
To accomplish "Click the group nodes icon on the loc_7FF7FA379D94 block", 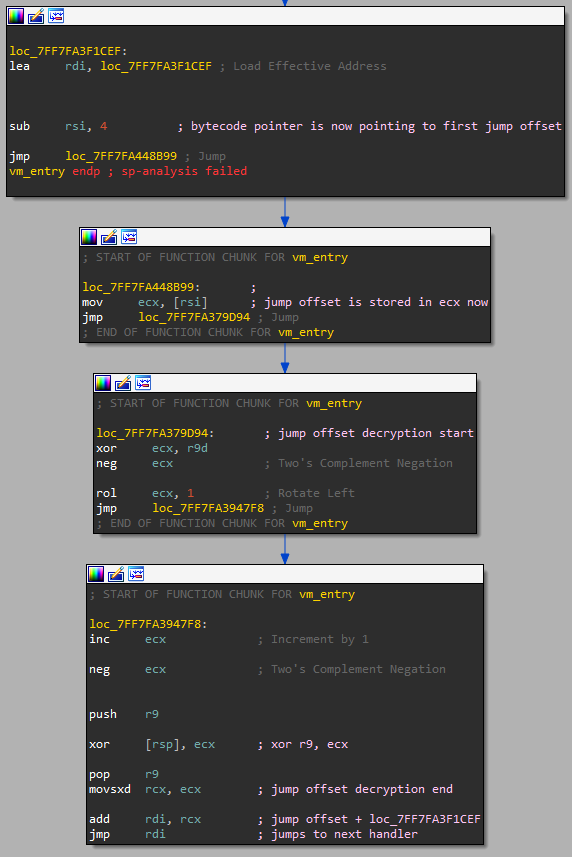I will [x=143, y=383].
